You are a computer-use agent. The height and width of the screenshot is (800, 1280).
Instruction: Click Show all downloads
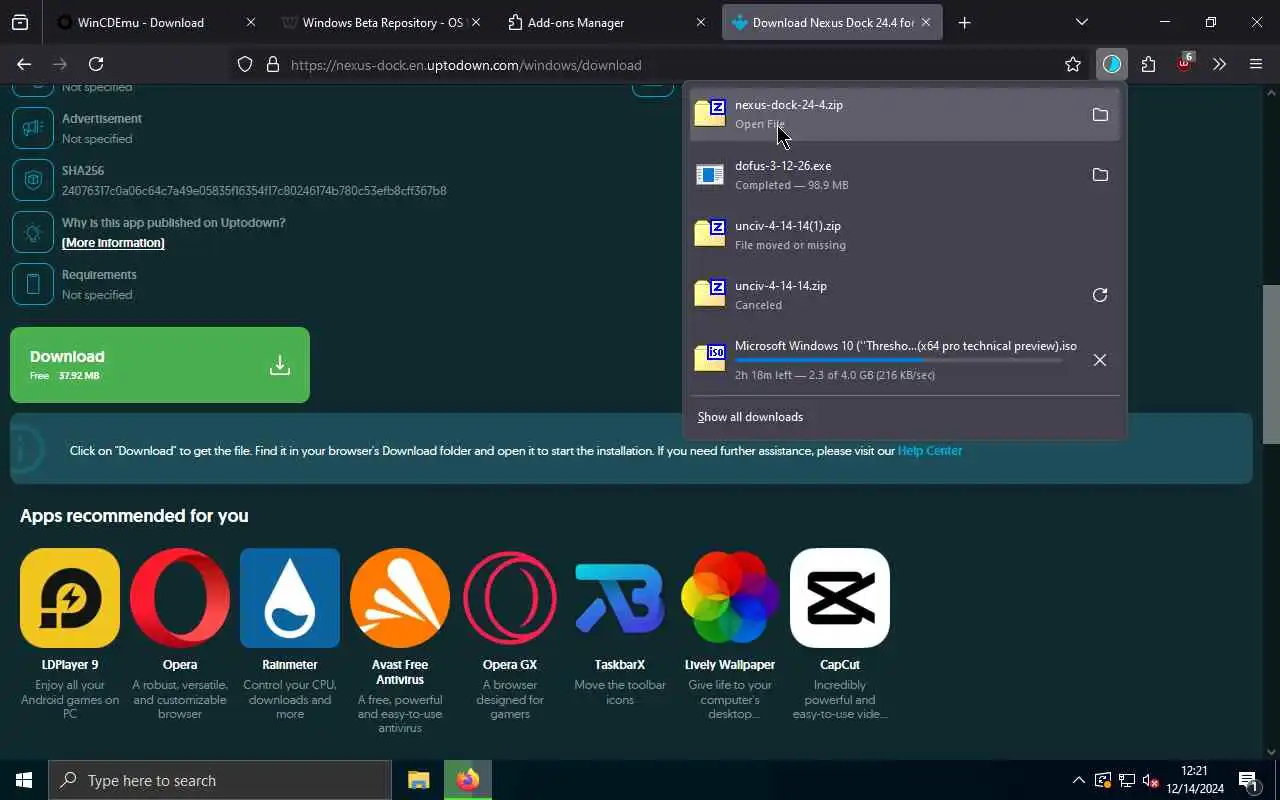coord(750,417)
